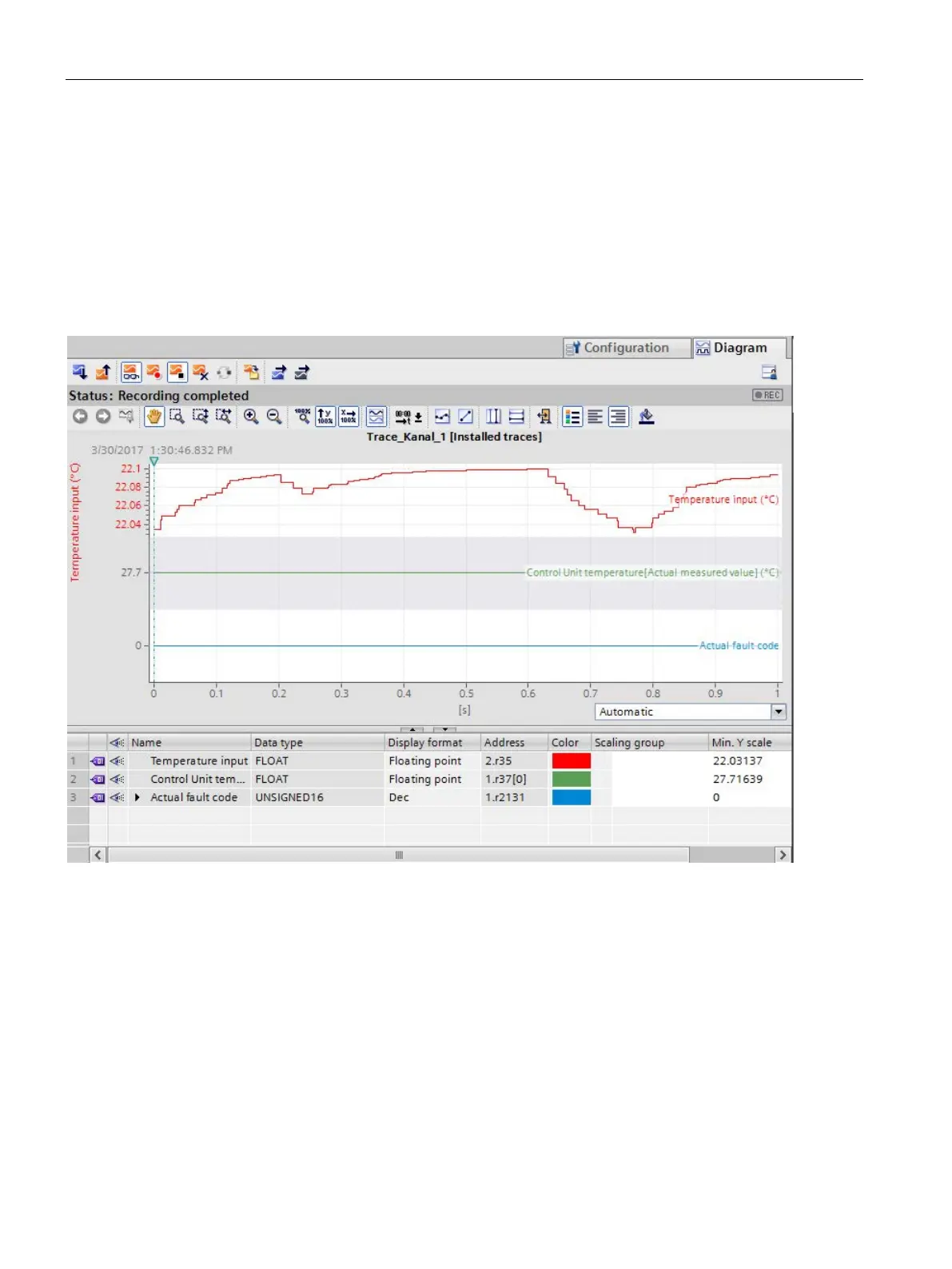Toggle automatic X axis 100% scaling
Image resolution: width=952 pixels, height=1269 pixels.
tap(349, 417)
